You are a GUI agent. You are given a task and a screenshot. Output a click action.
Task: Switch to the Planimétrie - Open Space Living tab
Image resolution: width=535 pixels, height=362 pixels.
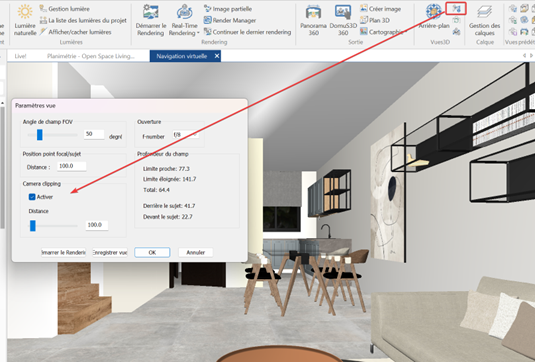[x=91, y=56]
